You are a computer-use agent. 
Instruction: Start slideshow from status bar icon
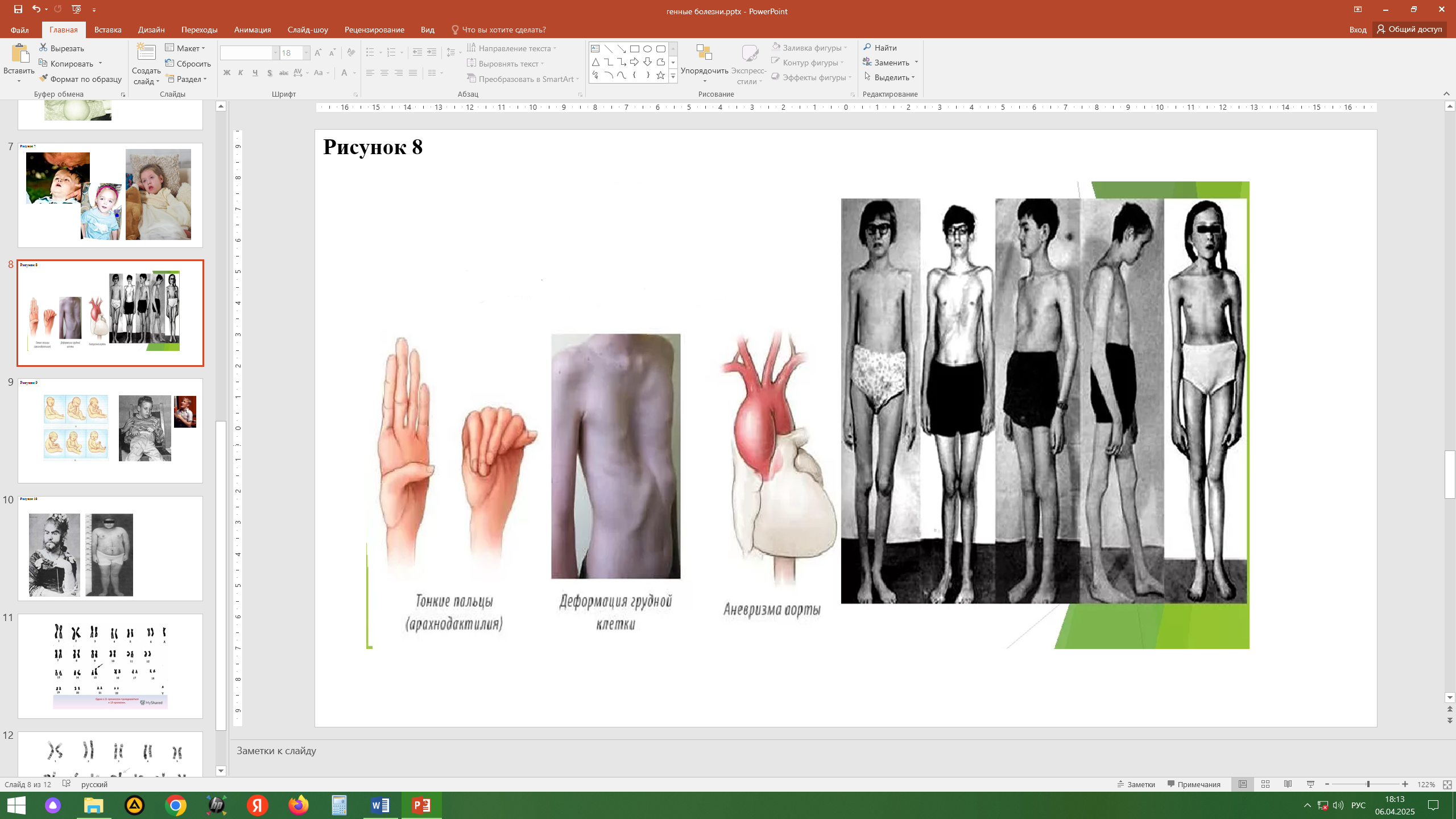(1311, 784)
